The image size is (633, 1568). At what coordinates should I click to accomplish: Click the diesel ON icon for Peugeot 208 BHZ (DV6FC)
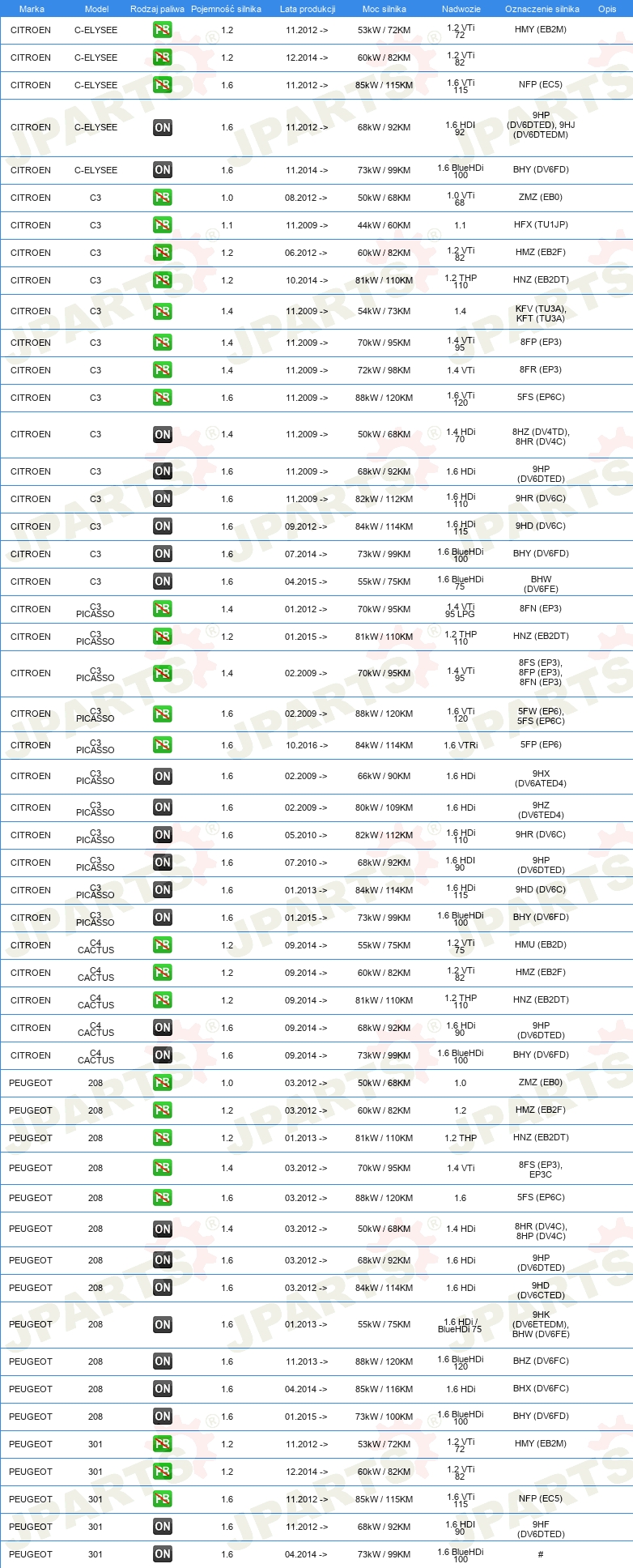point(163,1361)
